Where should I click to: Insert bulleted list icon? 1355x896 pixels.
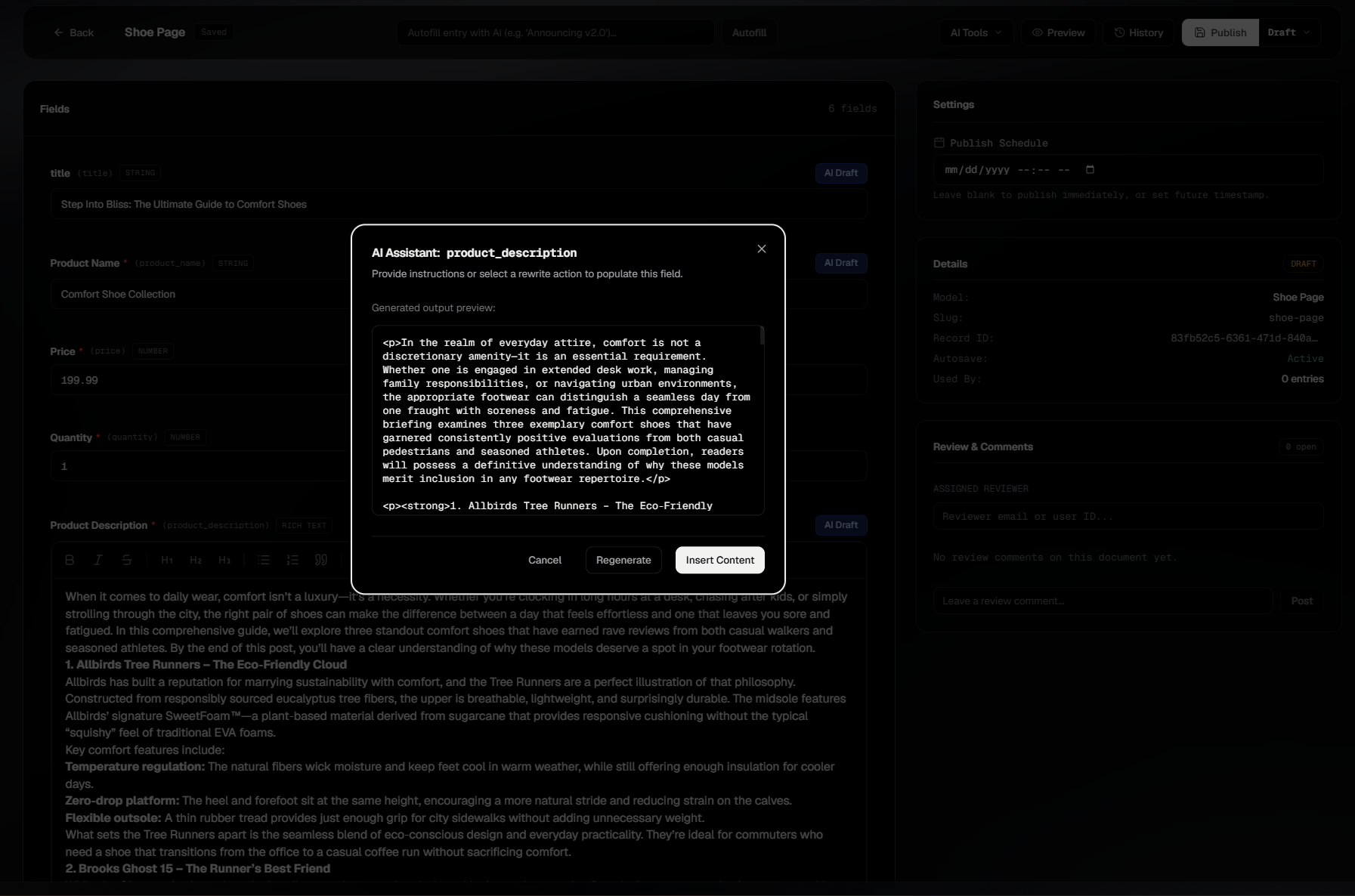click(x=264, y=560)
